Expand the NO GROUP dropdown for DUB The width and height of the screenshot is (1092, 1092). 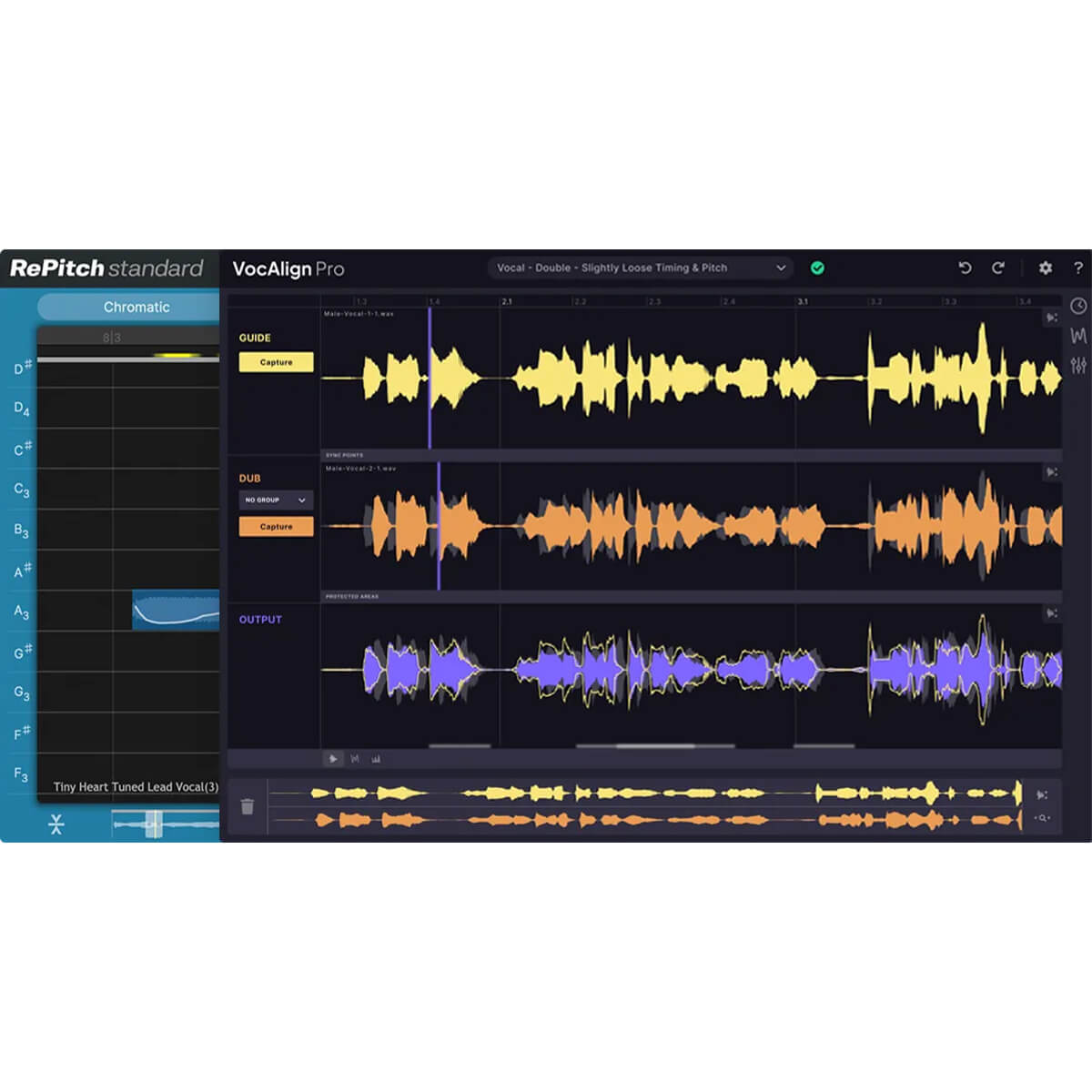click(276, 500)
